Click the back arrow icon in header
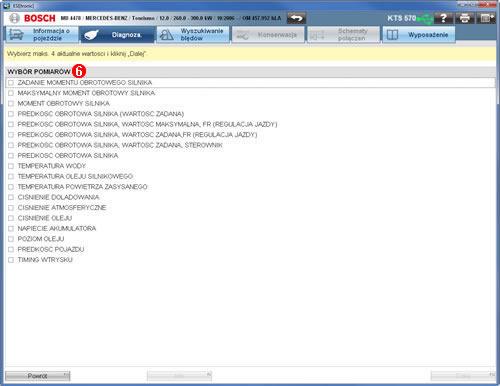This screenshot has height=386, width=500. click(x=296, y=18)
